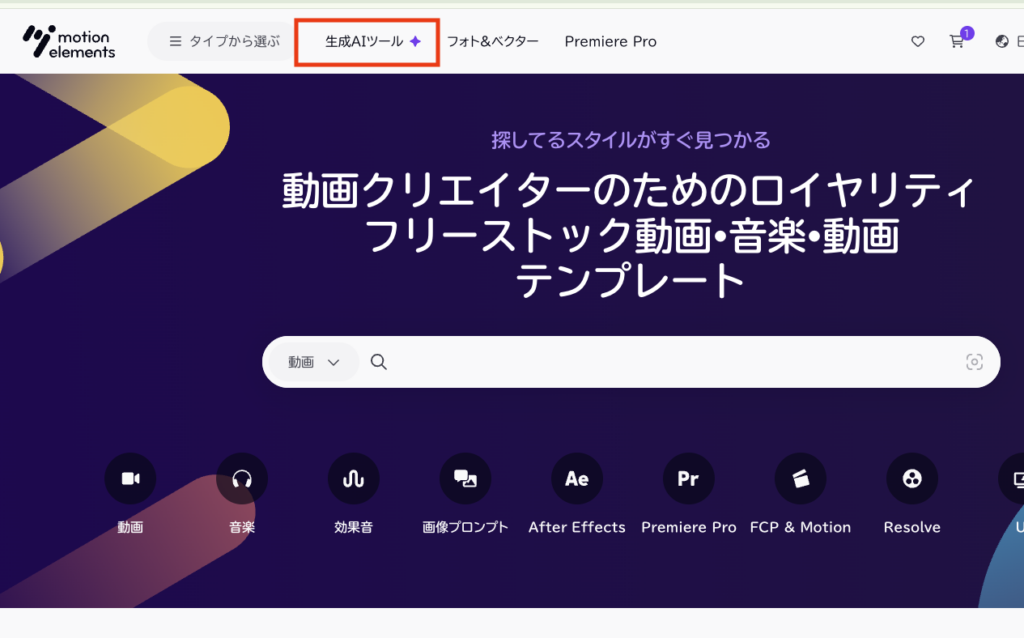1024x638 pixels.
Task: Click the purple sparkle icon beside 生成AIツール
Action: click(415, 42)
